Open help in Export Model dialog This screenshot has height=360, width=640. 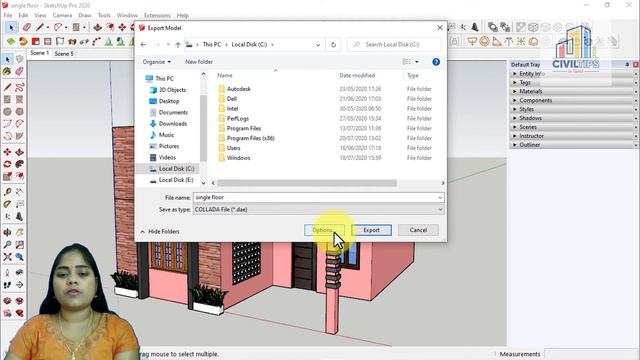pyautogui.click(x=436, y=62)
